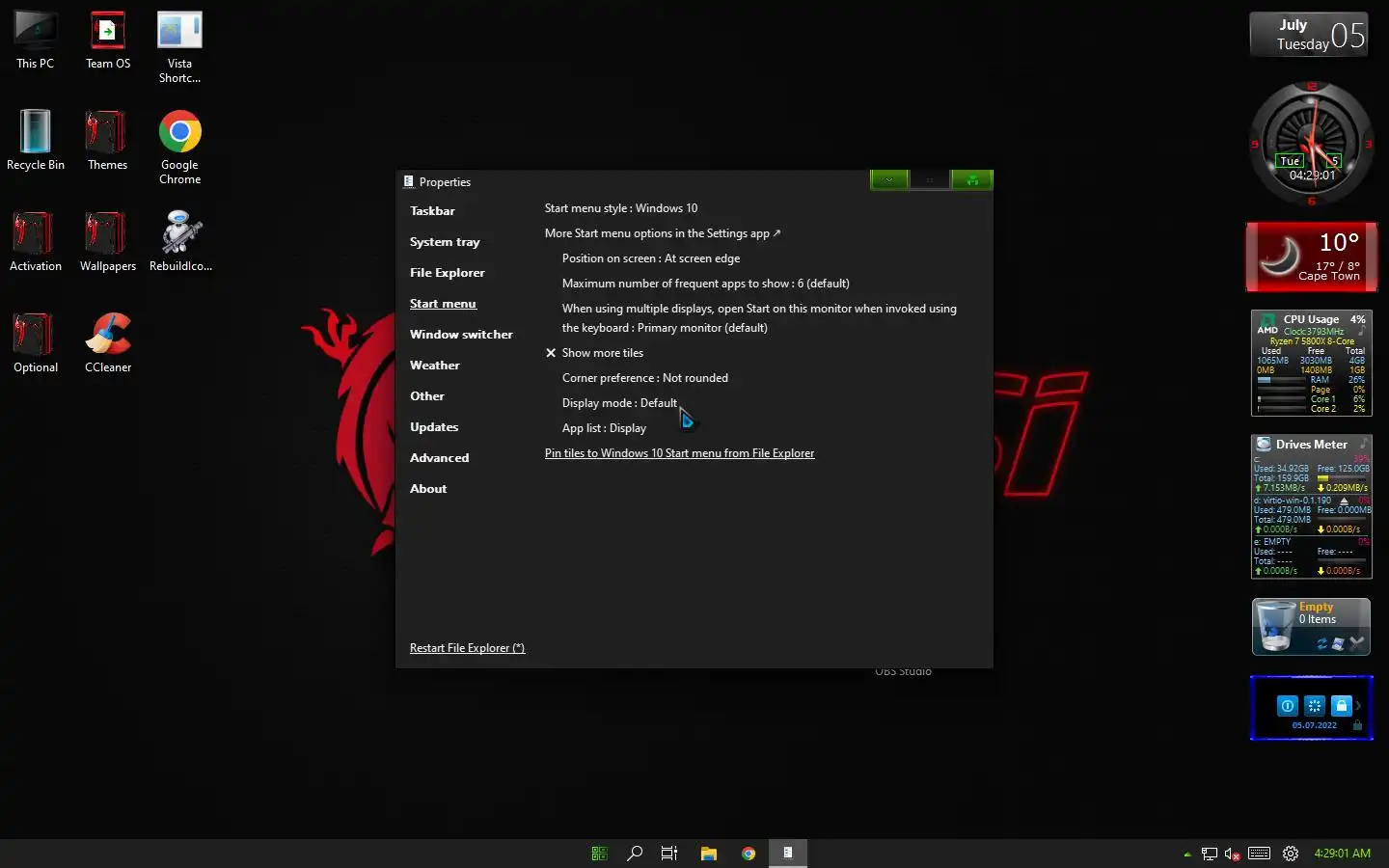Open taskbar Search magnifier

pos(635,854)
